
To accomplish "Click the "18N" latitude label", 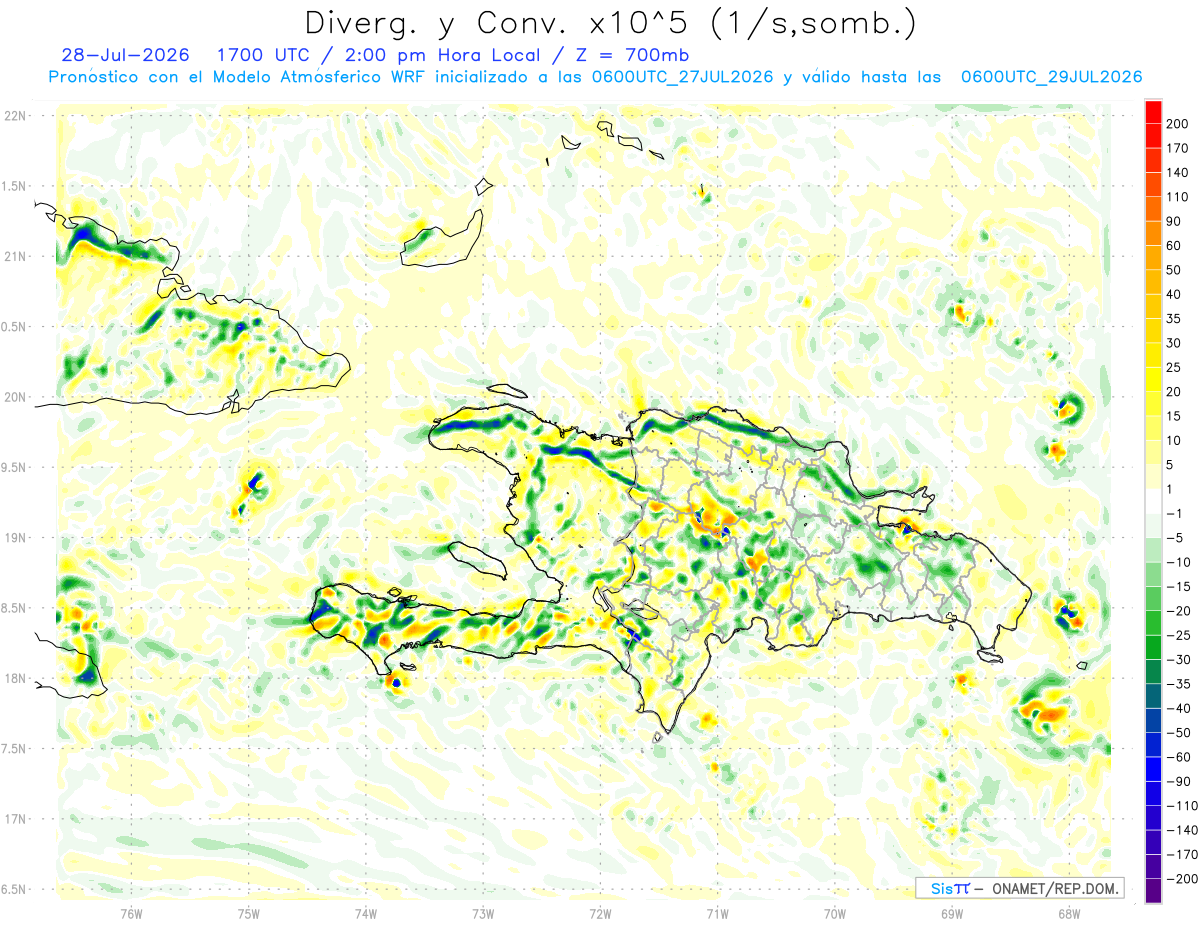I will coord(14,678).
